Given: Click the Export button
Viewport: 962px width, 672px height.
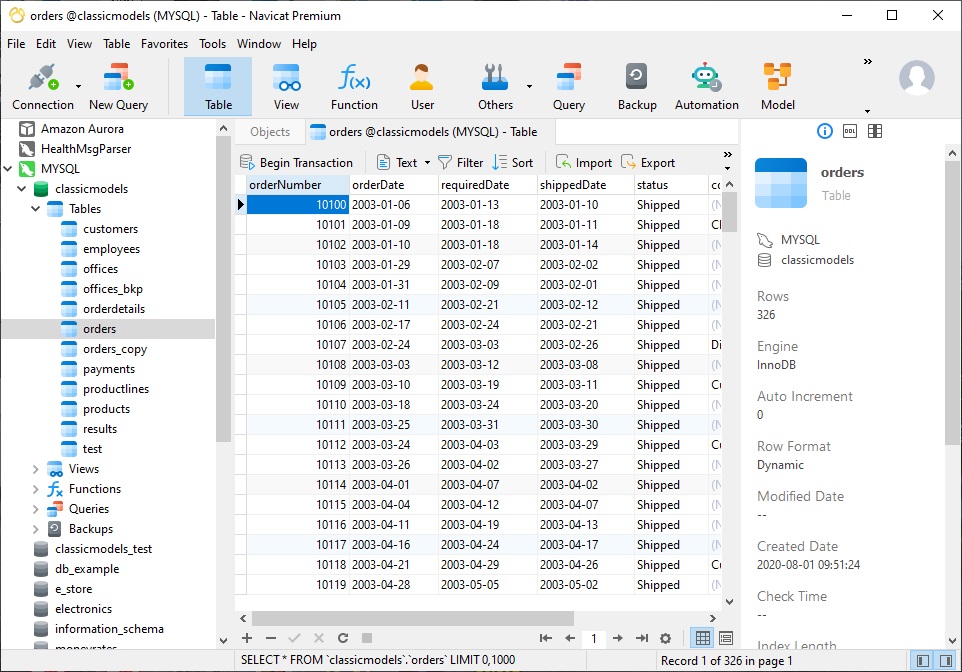Looking at the screenshot, I should point(648,163).
